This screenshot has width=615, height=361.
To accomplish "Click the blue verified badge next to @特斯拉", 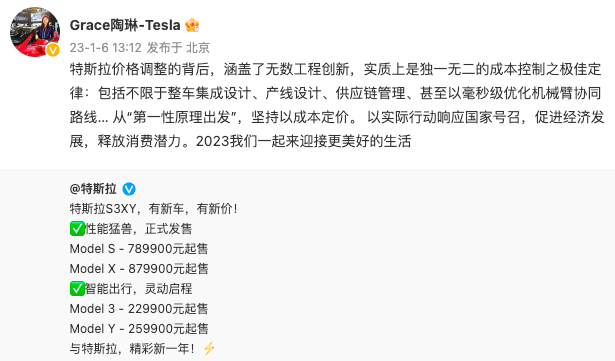I will coord(129,189).
